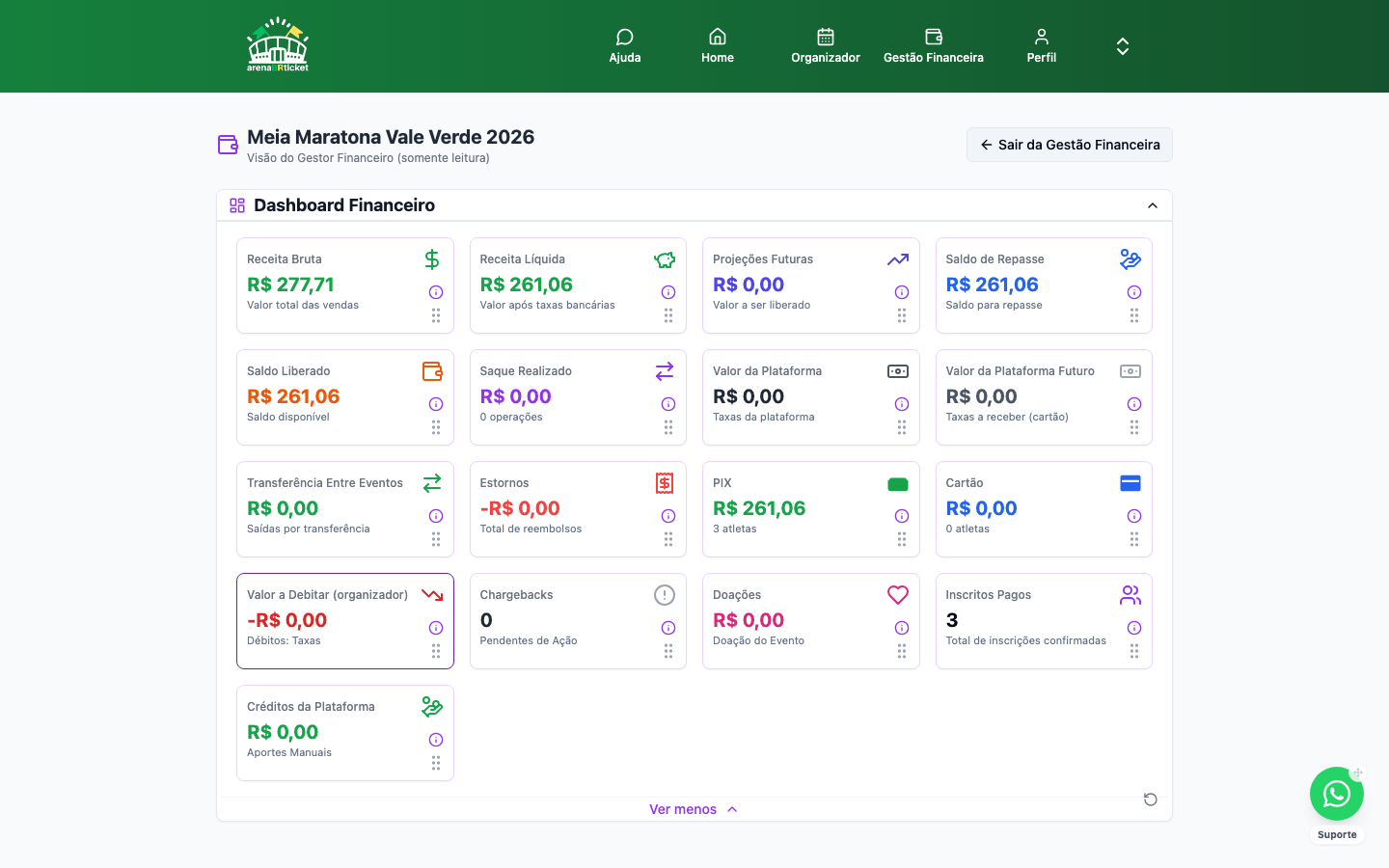Click the Dashboard Financeiro grid icon
The width and height of the screenshot is (1389, 868).
[237, 205]
